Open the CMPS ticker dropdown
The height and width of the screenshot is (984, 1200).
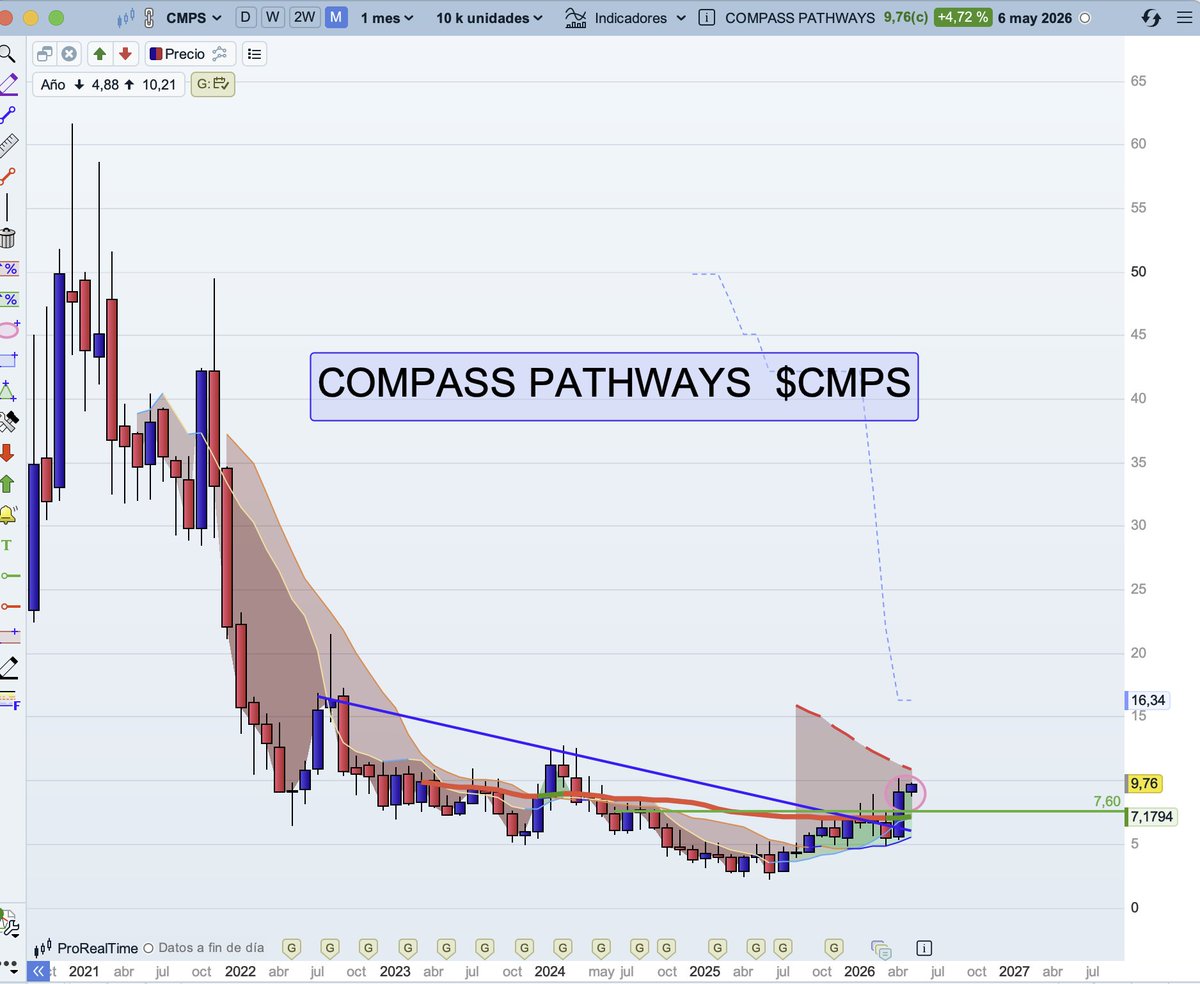coord(193,18)
